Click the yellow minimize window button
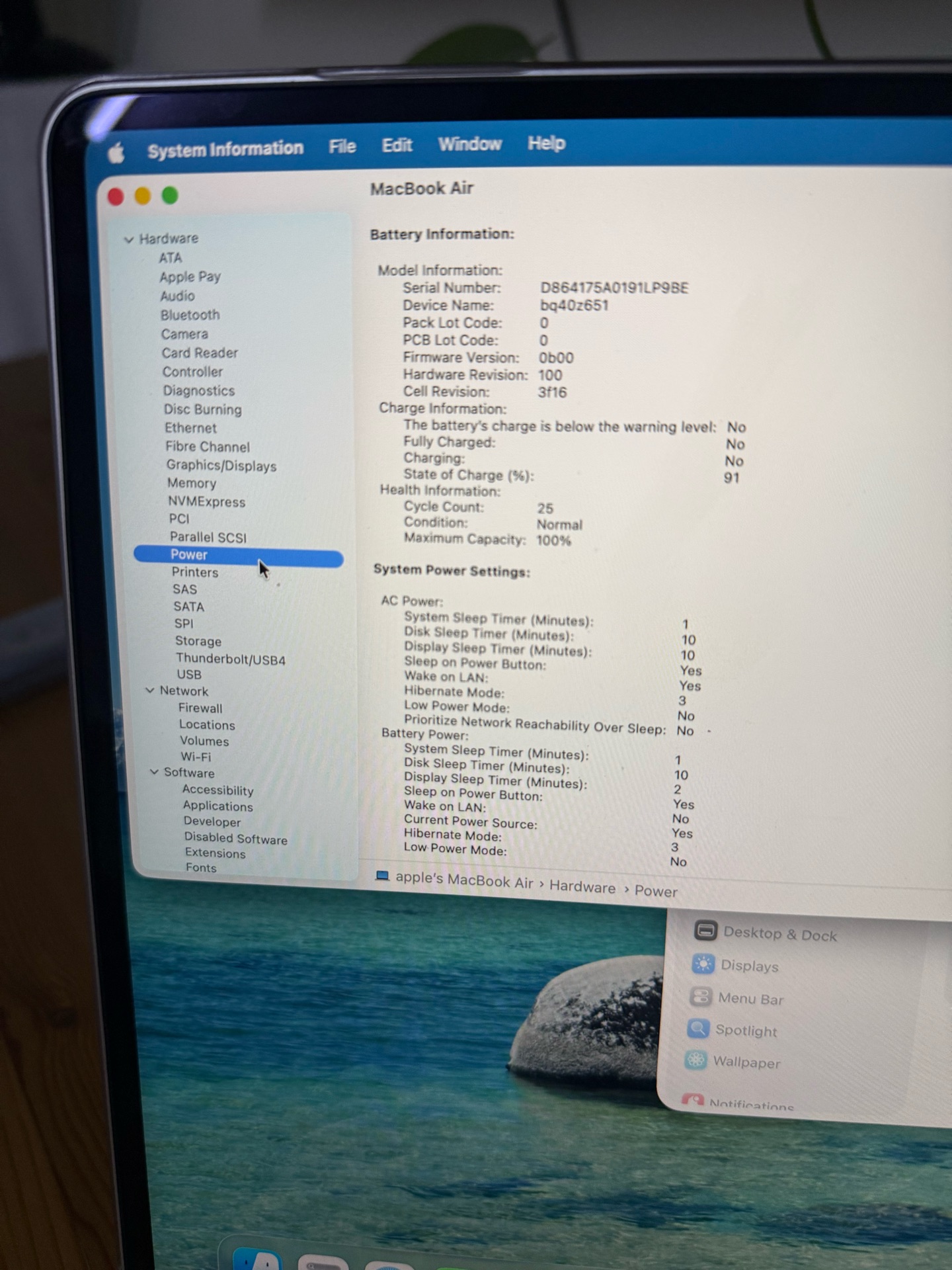The image size is (952, 1270). (x=143, y=196)
